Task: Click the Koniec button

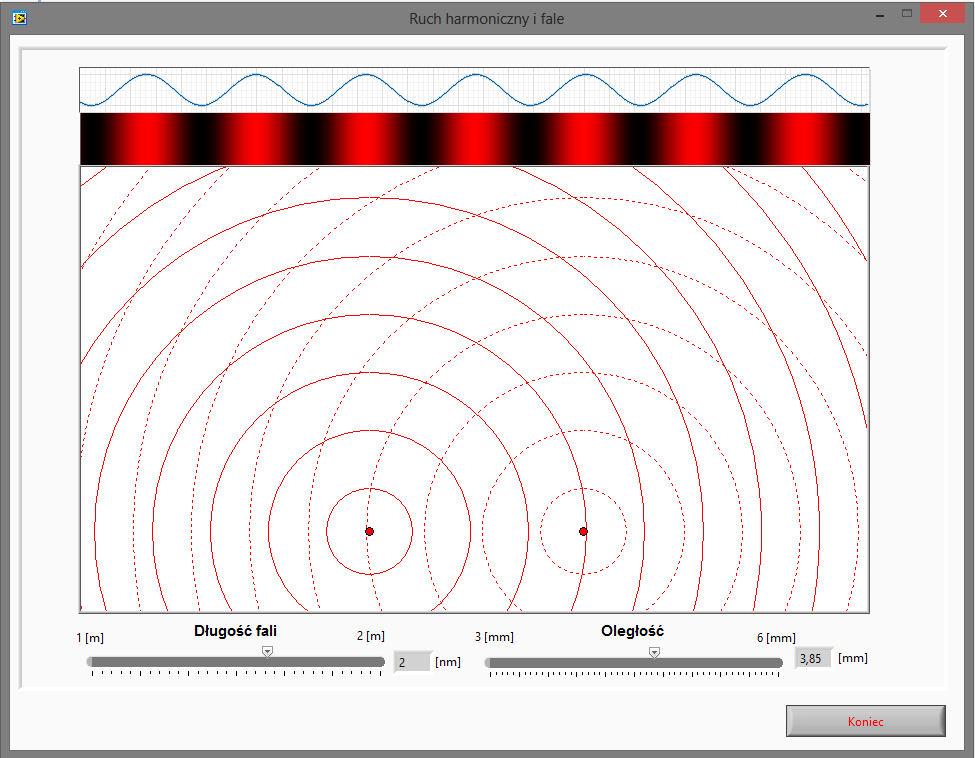Action: 866,721
